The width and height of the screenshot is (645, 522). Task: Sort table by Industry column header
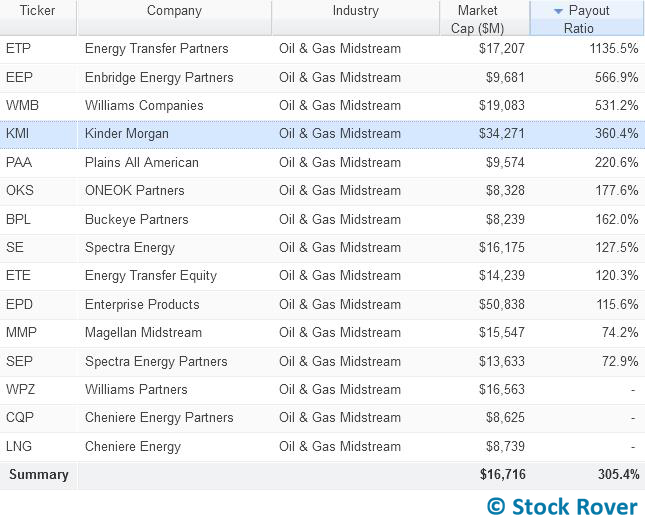pyautogui.click(x=355, y=18)
